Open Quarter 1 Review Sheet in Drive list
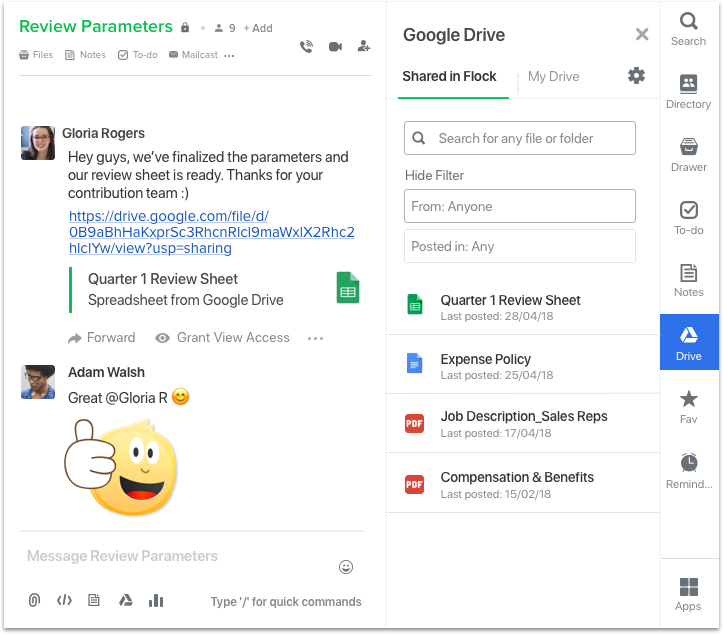Image resolution: width=723 pixels, height=634 pixels. pos(523,307)
